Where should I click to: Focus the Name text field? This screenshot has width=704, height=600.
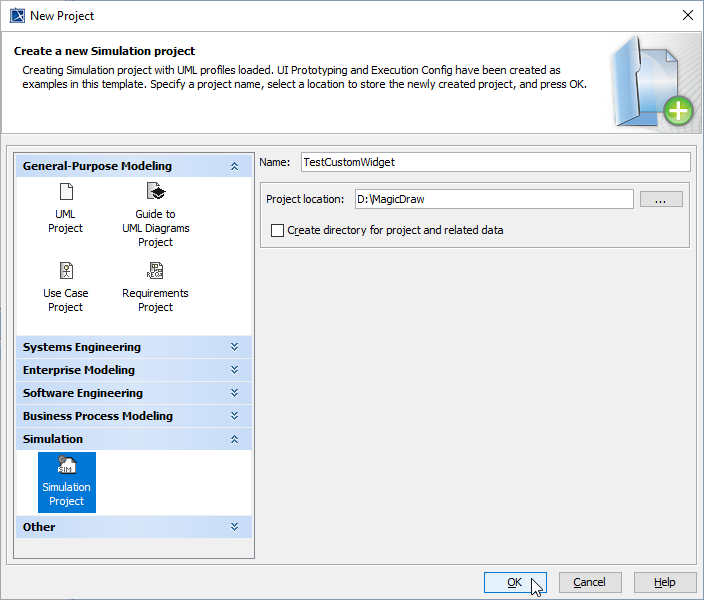pyautogui.click(x=496, y=162)
